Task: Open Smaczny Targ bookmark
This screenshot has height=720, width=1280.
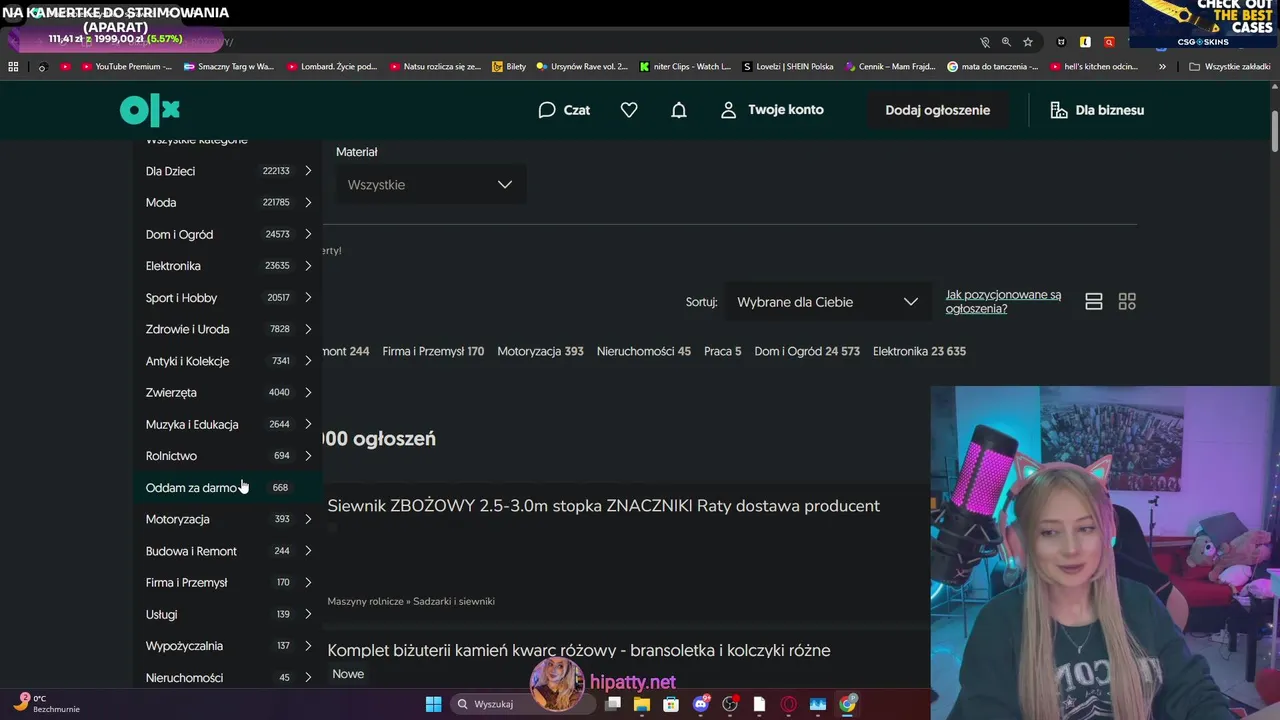Action: click(229, 67)
